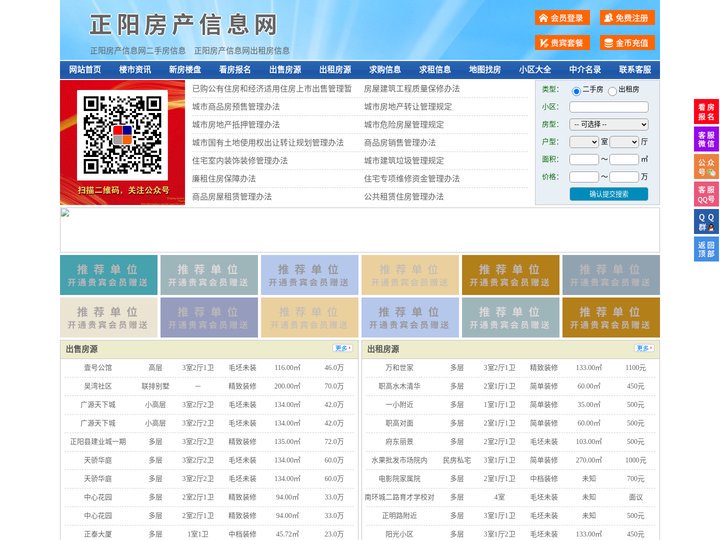Open 壹号公馆 sale listing

coord(98,367)
